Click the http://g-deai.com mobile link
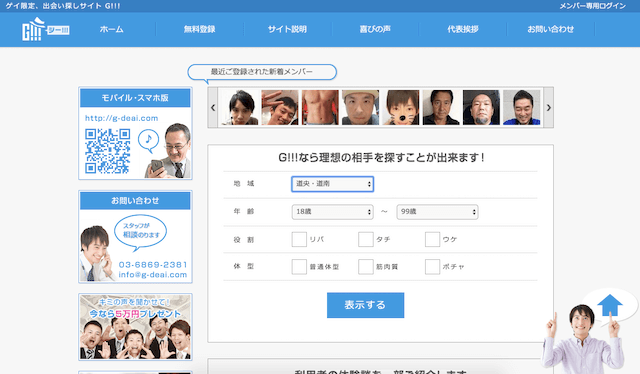 pos(122,118)
